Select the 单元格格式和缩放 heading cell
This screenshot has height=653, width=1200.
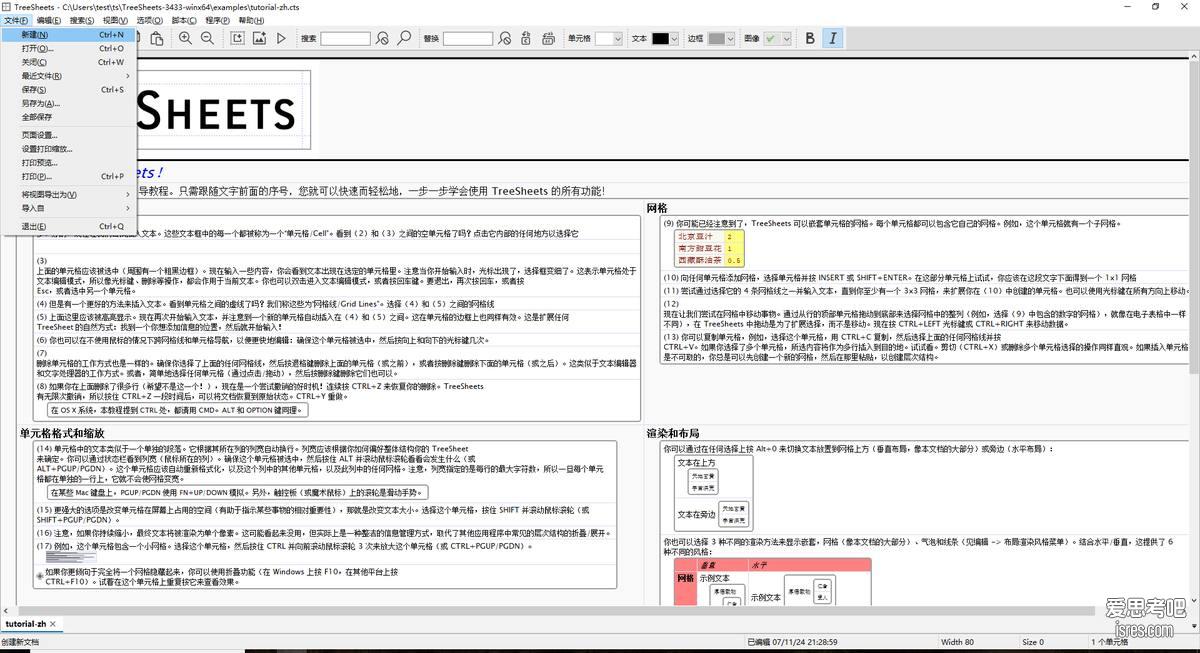(x=62, y=434)
